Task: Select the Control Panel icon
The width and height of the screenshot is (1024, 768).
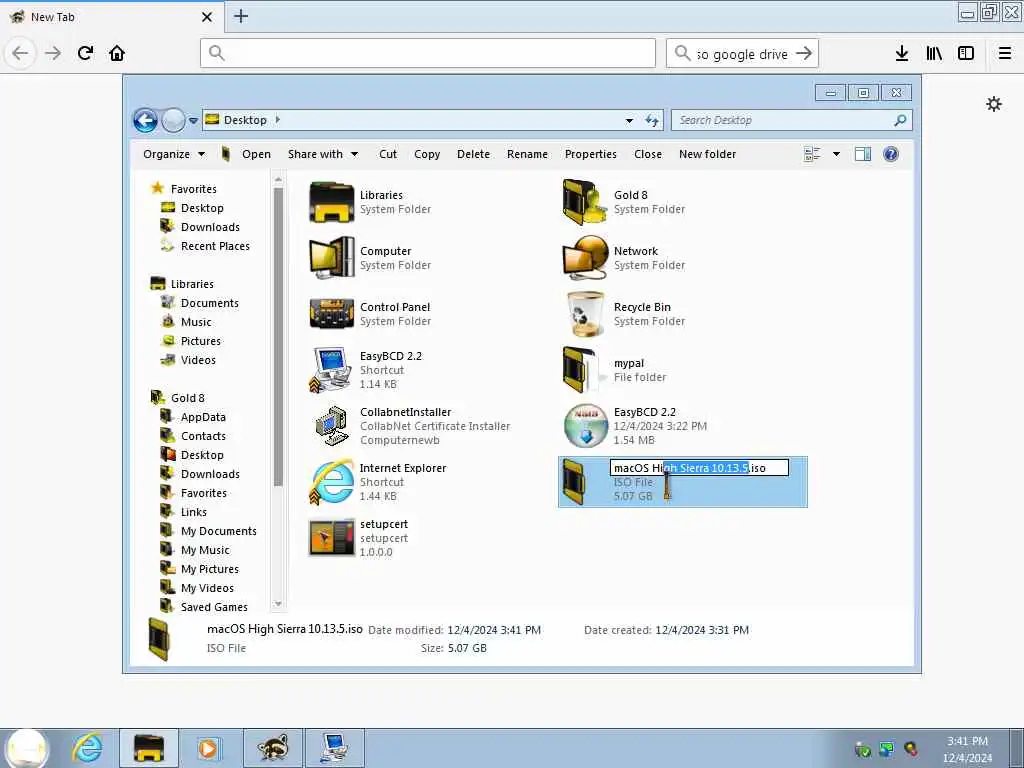Action: pyautogui.click(x=332, y=314)
